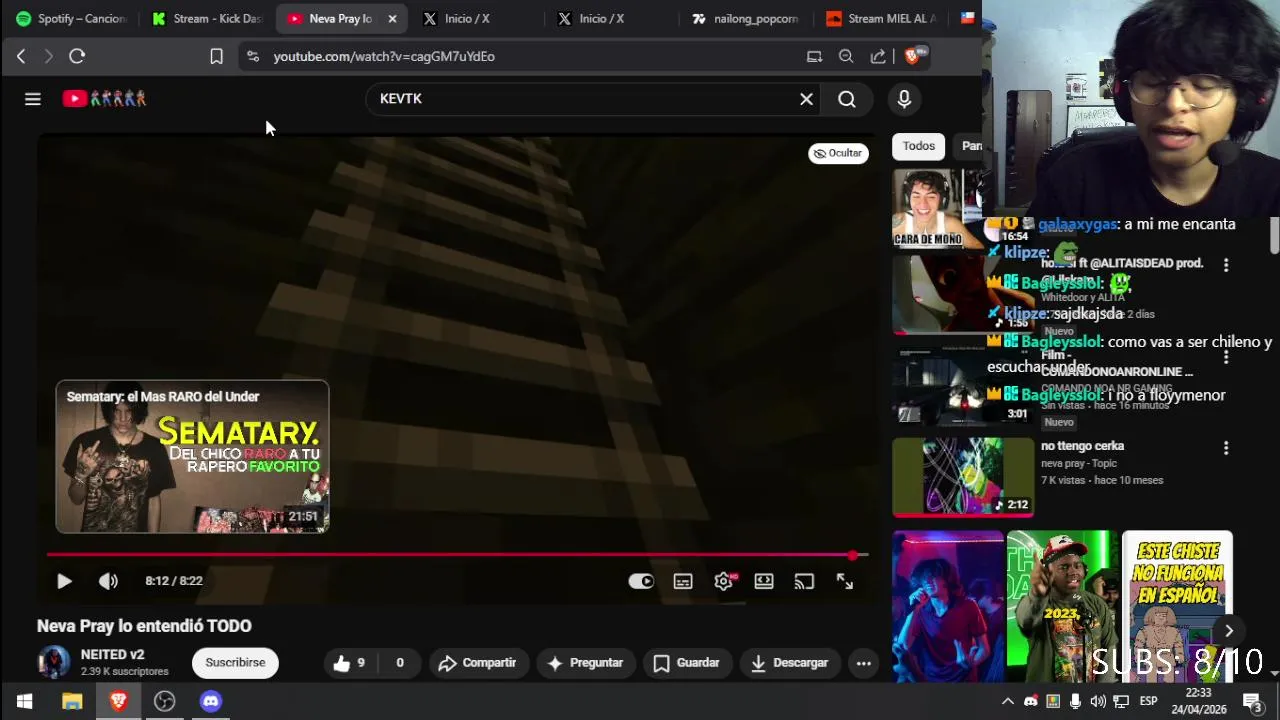The height and width of the screenshot is (720, 1280).
Task: Reload the current page
Action: [77, 57]
